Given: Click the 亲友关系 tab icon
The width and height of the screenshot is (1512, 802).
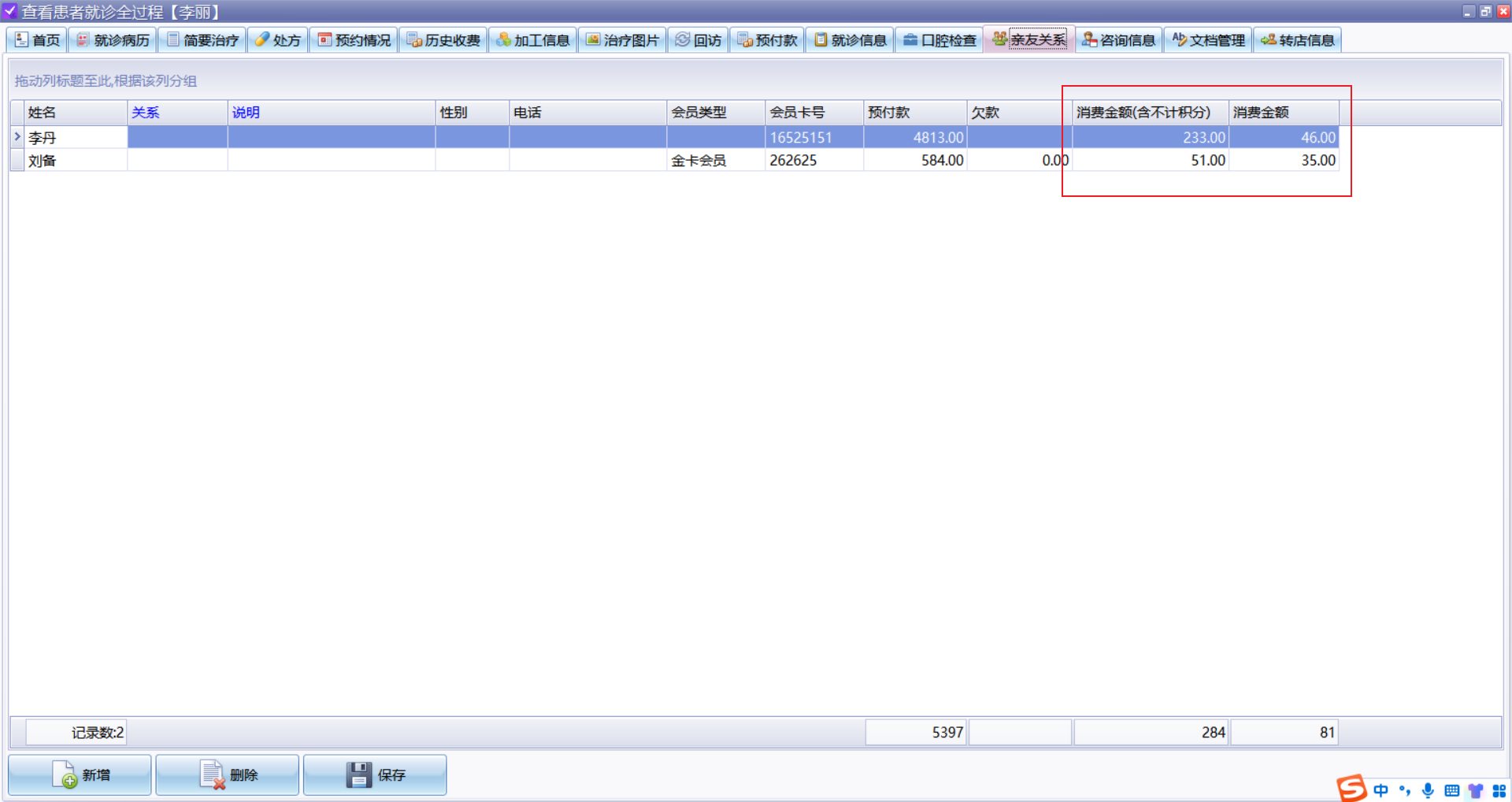Looking at the screenshot, I should (x=1000, y=39).
